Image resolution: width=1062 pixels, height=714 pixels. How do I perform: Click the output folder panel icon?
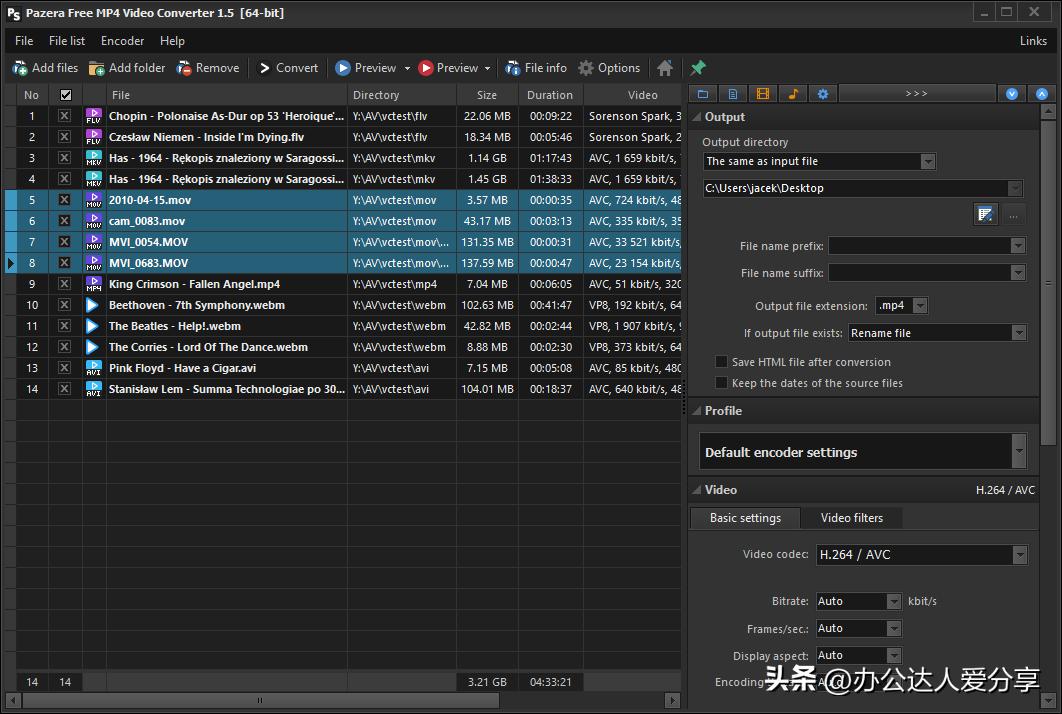click(x=703, y=94)
